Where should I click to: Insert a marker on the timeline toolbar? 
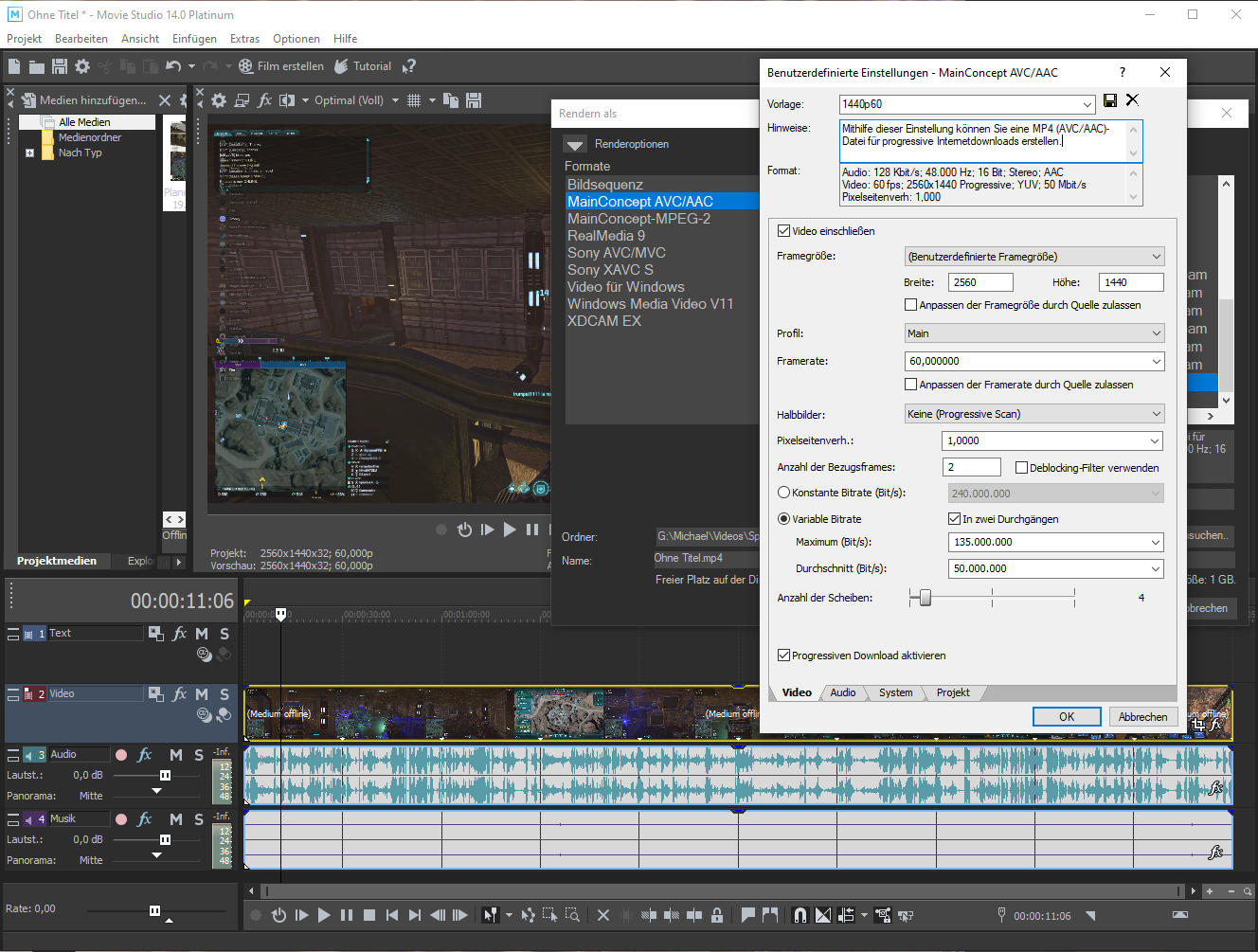pyautogui.click(x=747, y=915)
